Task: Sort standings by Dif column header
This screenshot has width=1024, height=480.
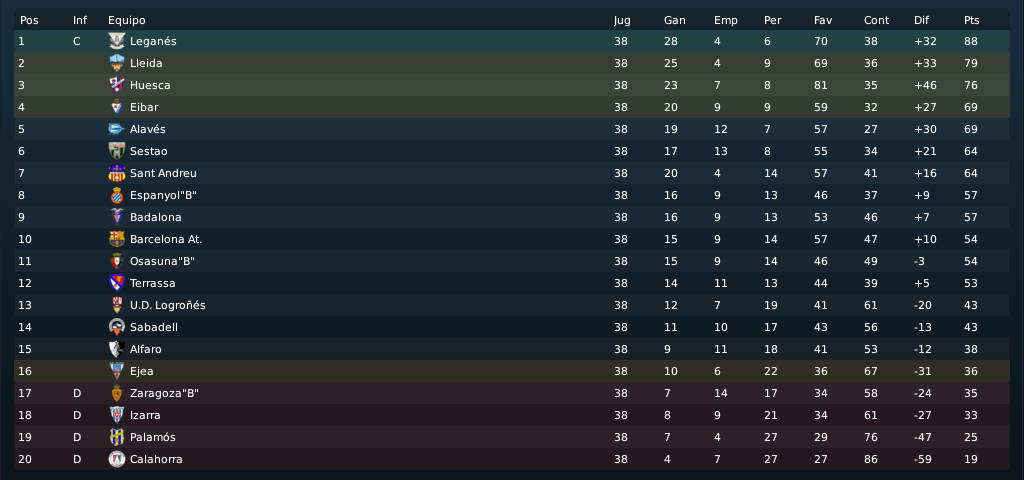Action: click(921, 20)
